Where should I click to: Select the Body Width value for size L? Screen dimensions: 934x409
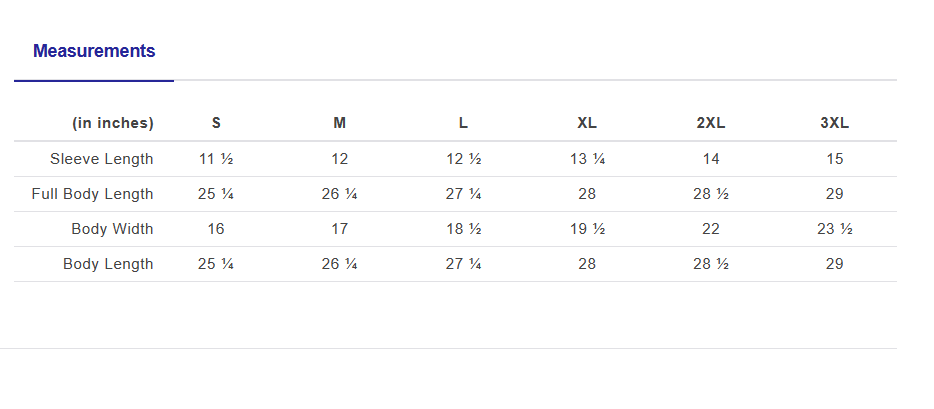(x=463, y=229)
